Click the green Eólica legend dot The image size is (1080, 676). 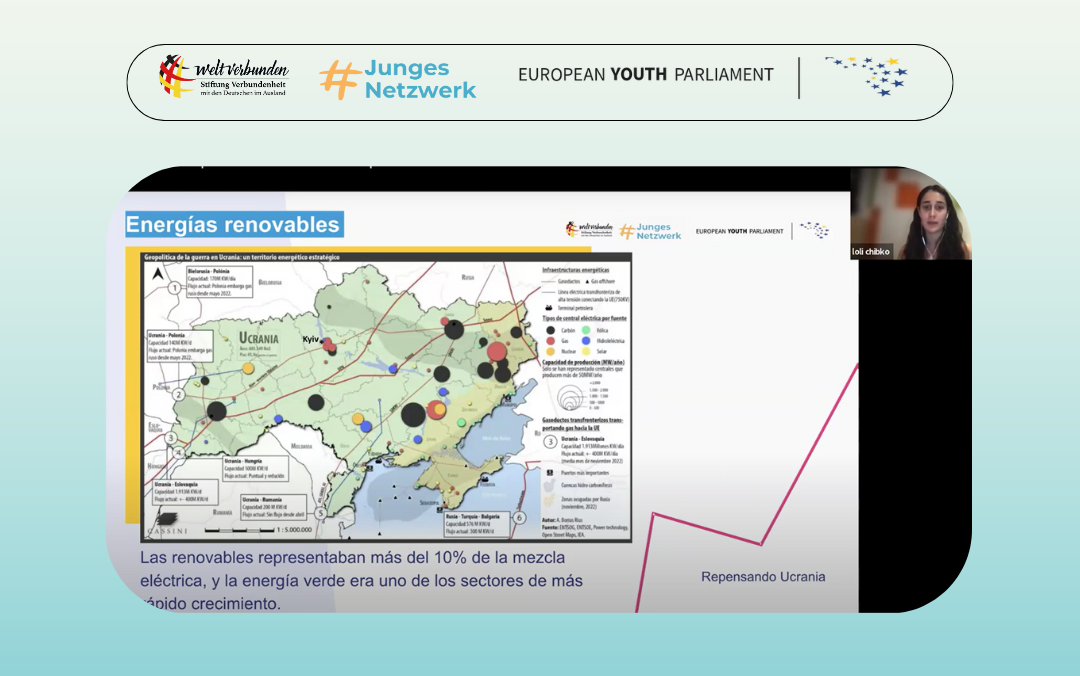point(586,331)
